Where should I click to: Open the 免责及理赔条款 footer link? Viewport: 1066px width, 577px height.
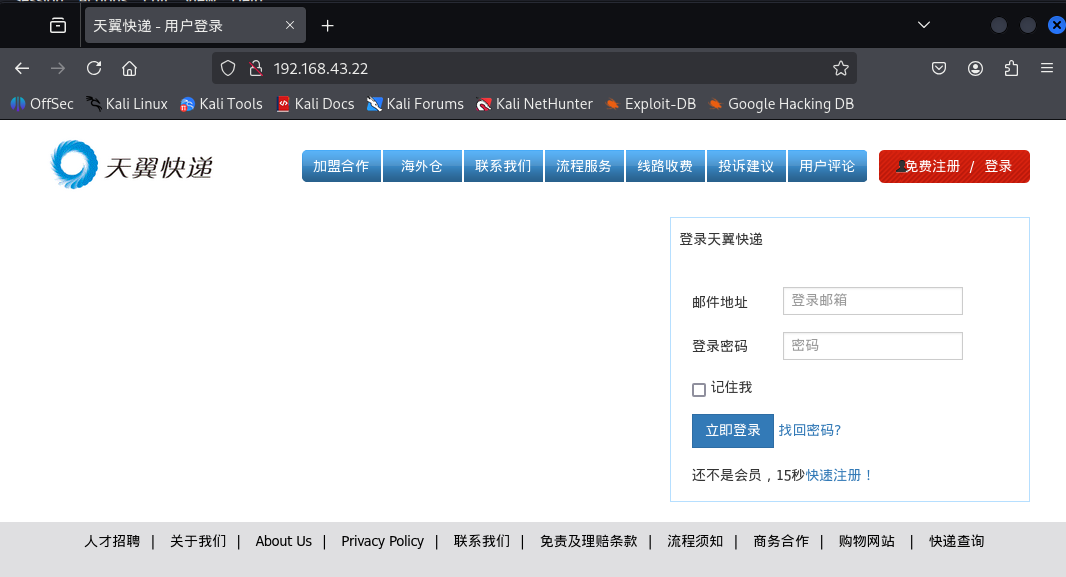pos(589,541)
